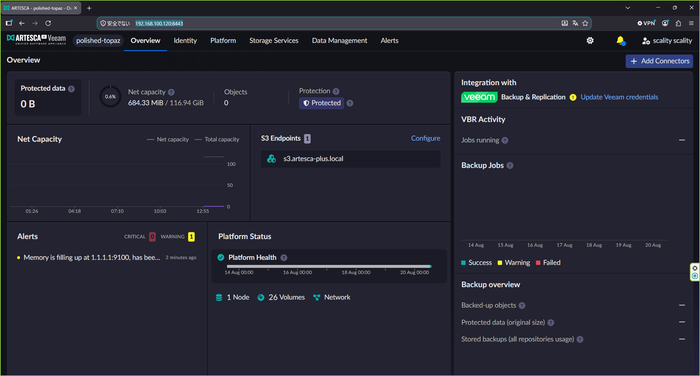Open the Alerts tab
Screen dimensions: 700x376
click(389, 41)
